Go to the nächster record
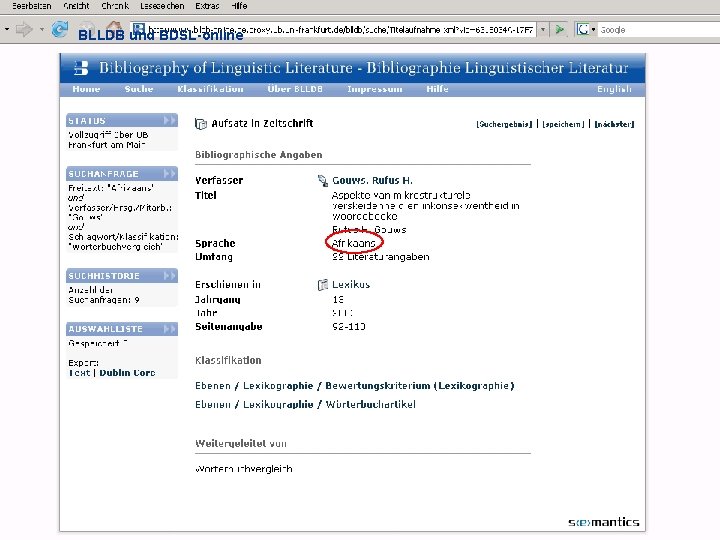The image size is (720, 540). tap(614, 124)
